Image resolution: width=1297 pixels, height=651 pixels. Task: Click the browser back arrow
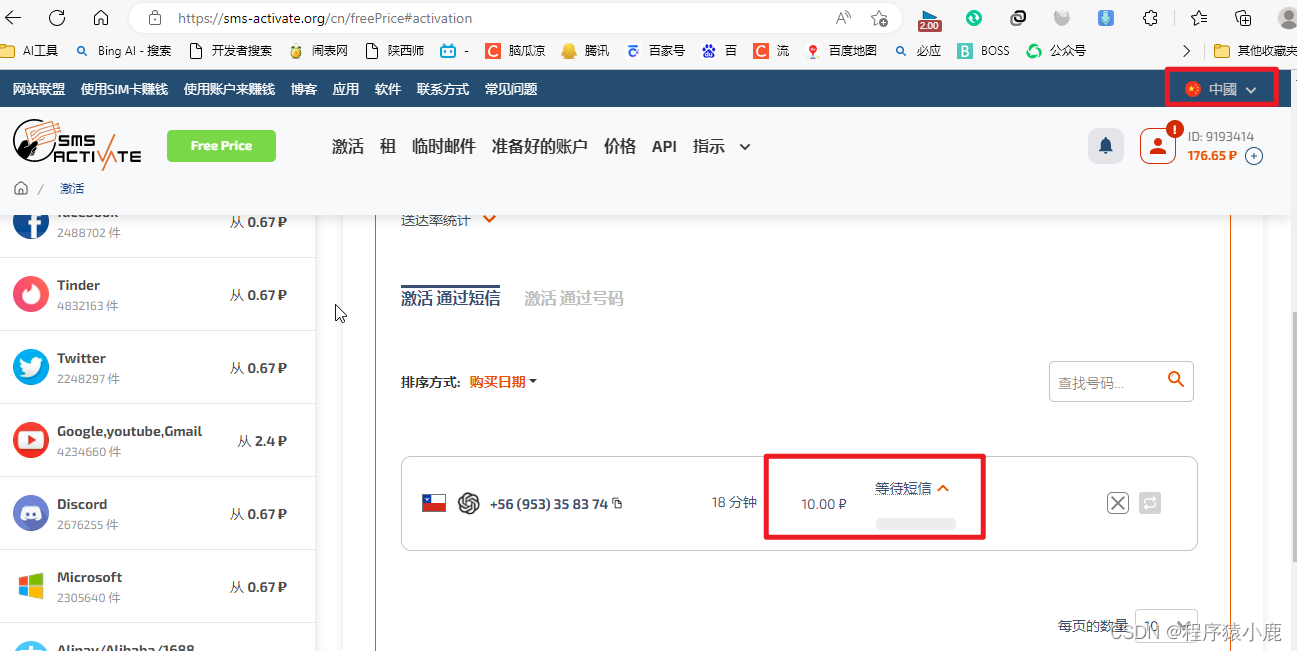coord(13,18)
